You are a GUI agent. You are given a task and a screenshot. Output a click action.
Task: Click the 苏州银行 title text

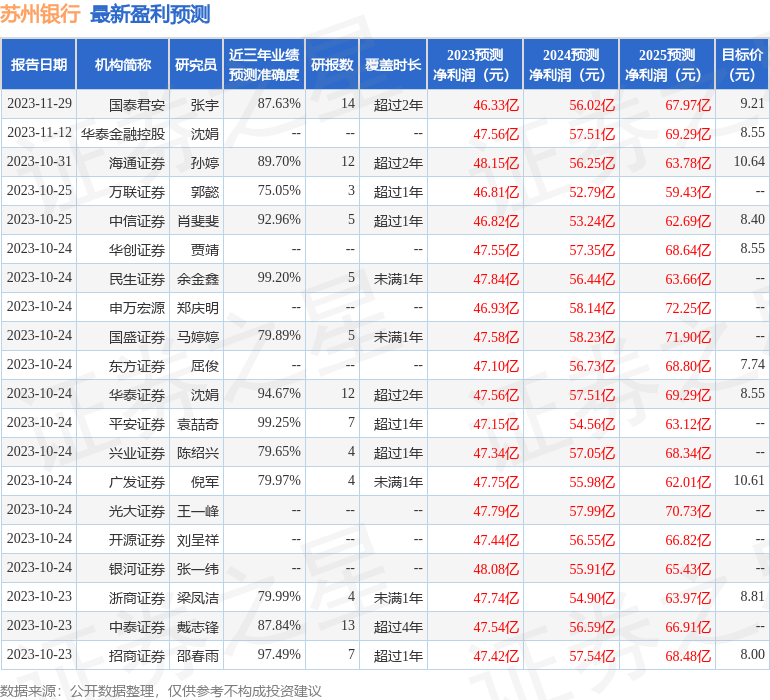tap(40, 14)
